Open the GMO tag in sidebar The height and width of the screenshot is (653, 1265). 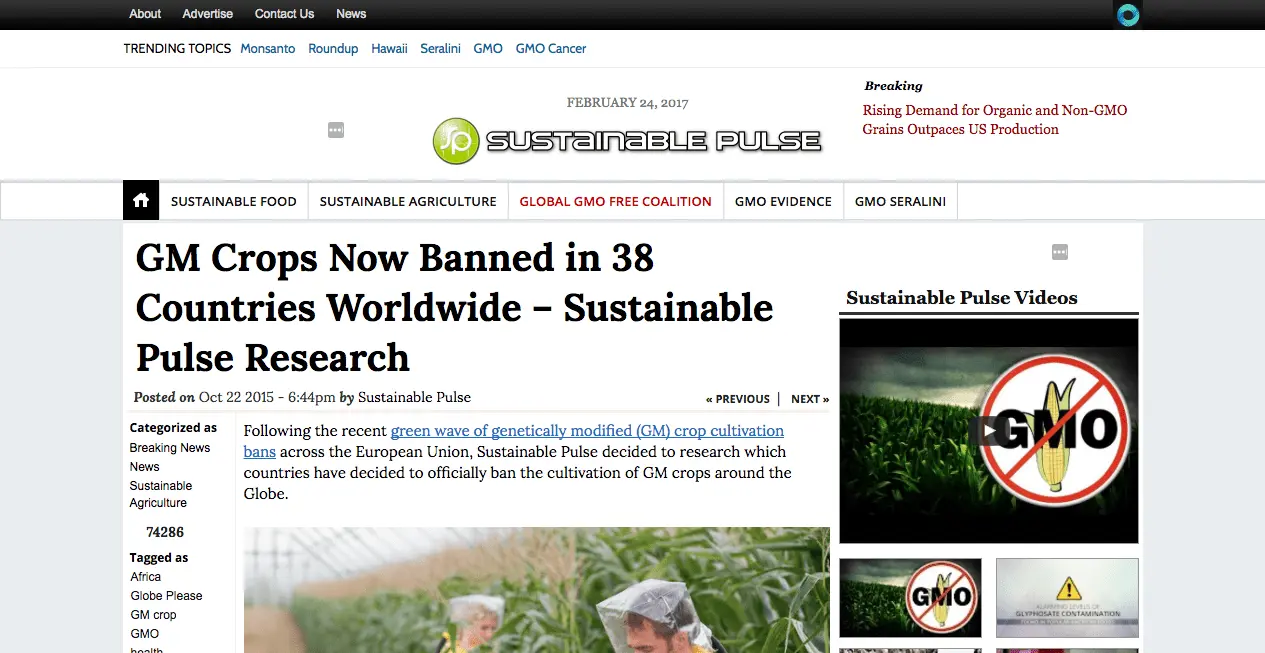[145, 634]
